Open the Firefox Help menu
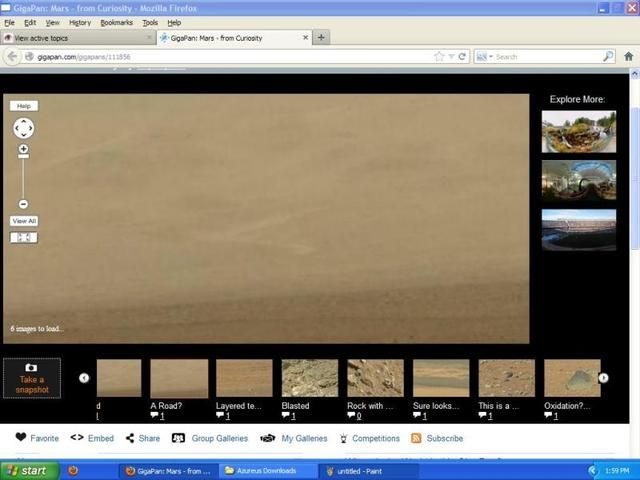The width and height of the screenshot is (640, 480). (x=174, y=23)
